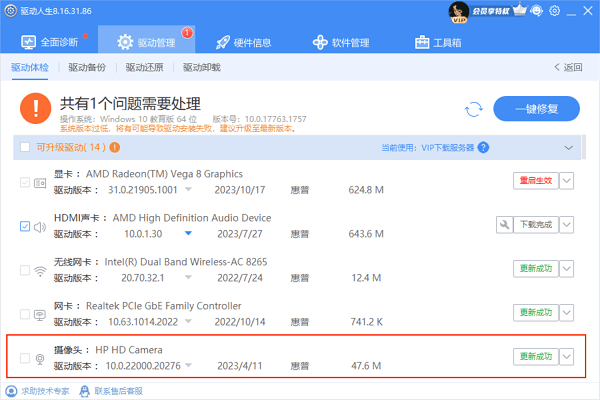Click the 下载完成 button
Viewport: 600px width, 400px height.
tap(536, 225)
